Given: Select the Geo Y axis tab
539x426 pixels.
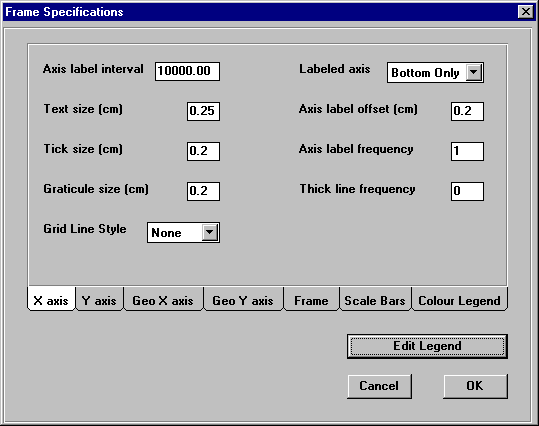Looking at the screenshot, I should click(243, 300).
